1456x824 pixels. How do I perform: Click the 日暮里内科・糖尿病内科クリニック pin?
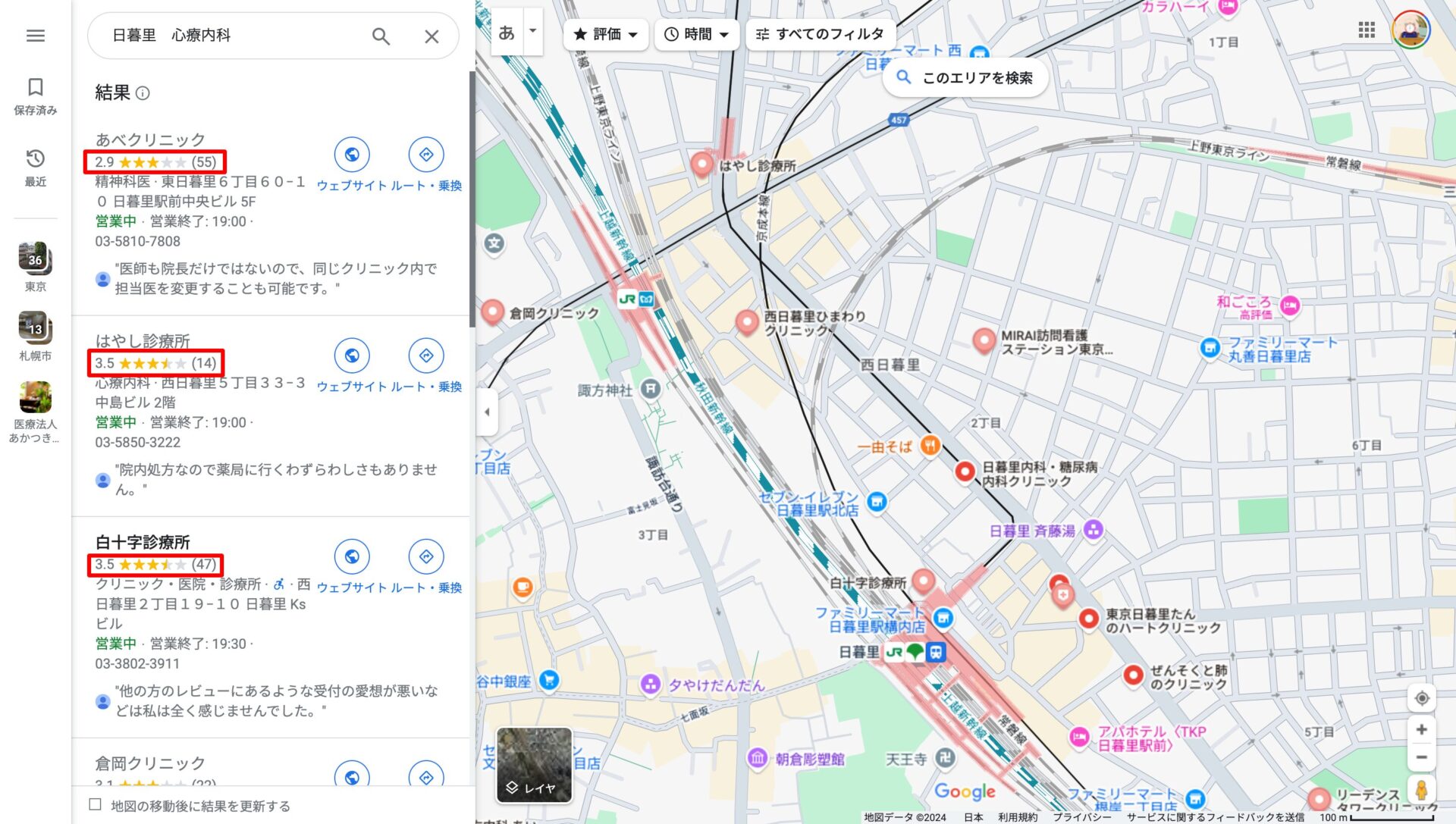click(965, 472)
